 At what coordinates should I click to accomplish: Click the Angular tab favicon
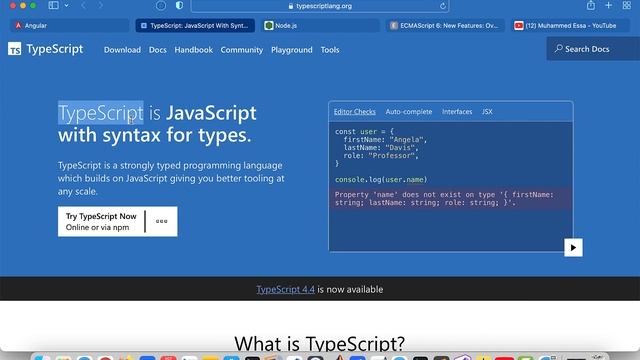pyautogui.click(x=18, y=25)
